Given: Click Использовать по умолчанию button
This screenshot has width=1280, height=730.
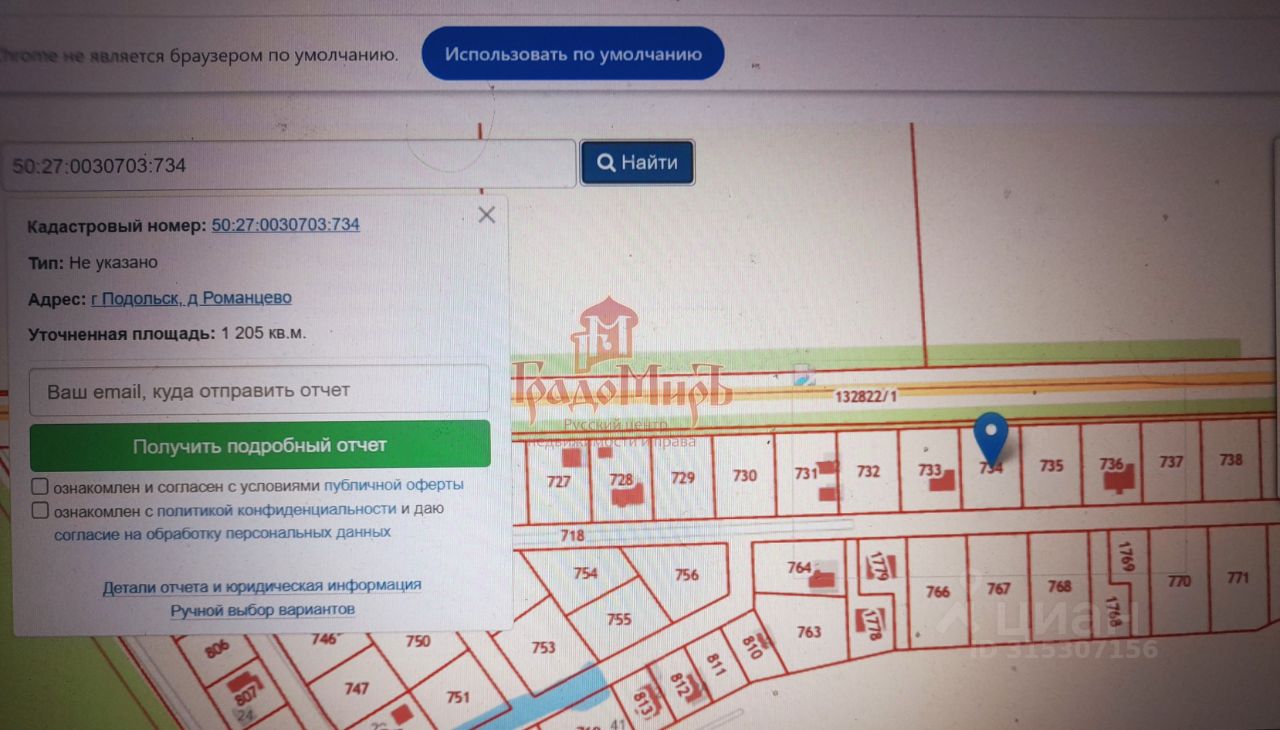Looking at the screenshot, I should pos(572,54).
